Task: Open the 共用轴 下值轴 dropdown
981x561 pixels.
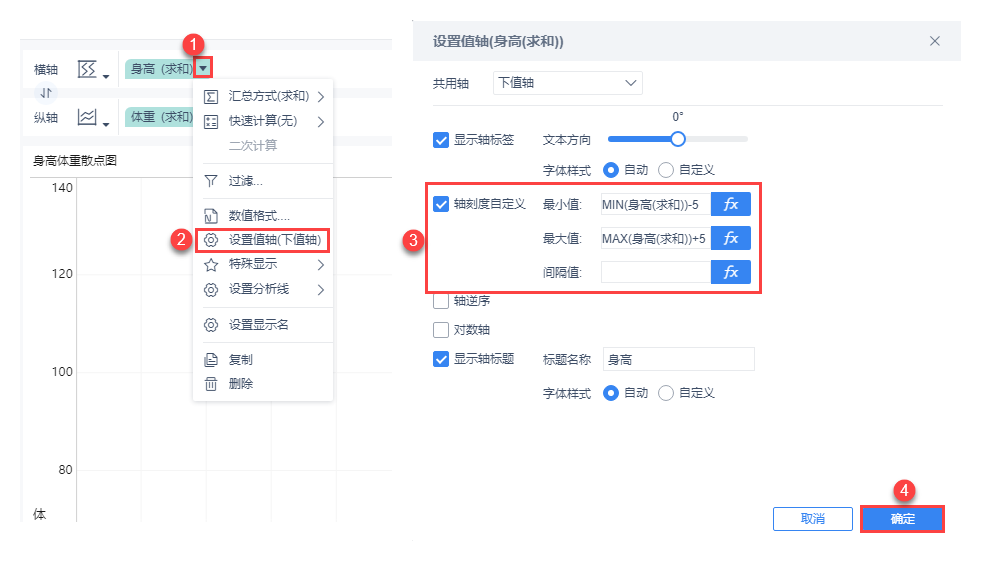Action: coord(568,83)
